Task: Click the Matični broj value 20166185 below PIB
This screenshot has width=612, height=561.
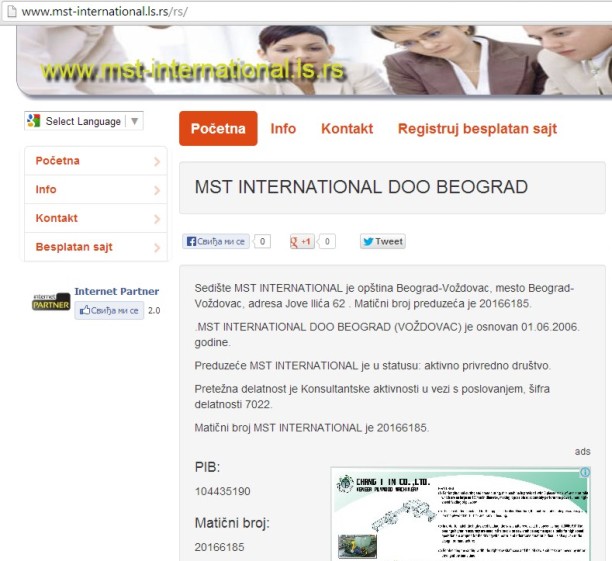Action: tap(219, 547)
